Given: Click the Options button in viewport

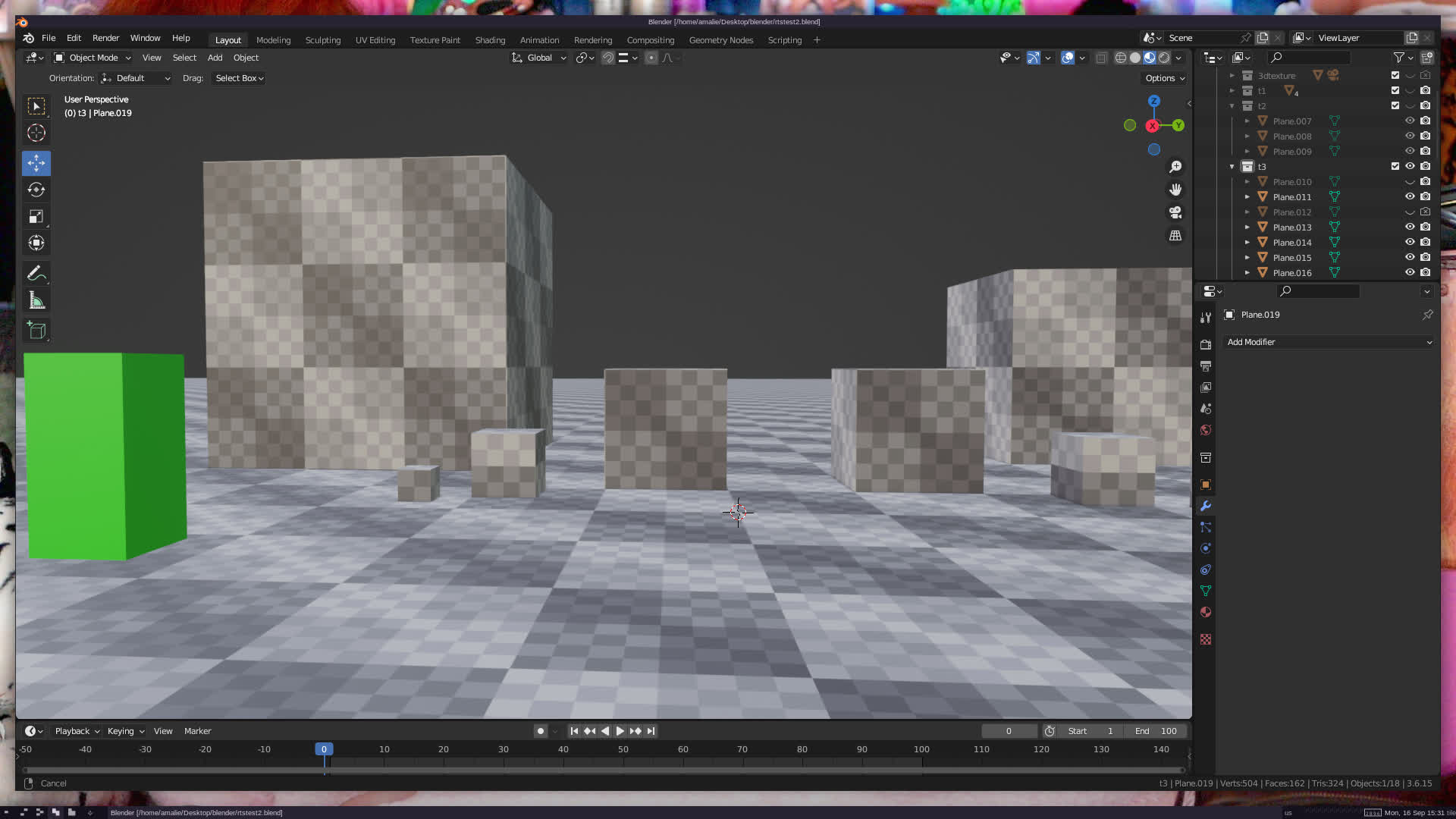Looking at the screenshot, I should coord(1165,78).
